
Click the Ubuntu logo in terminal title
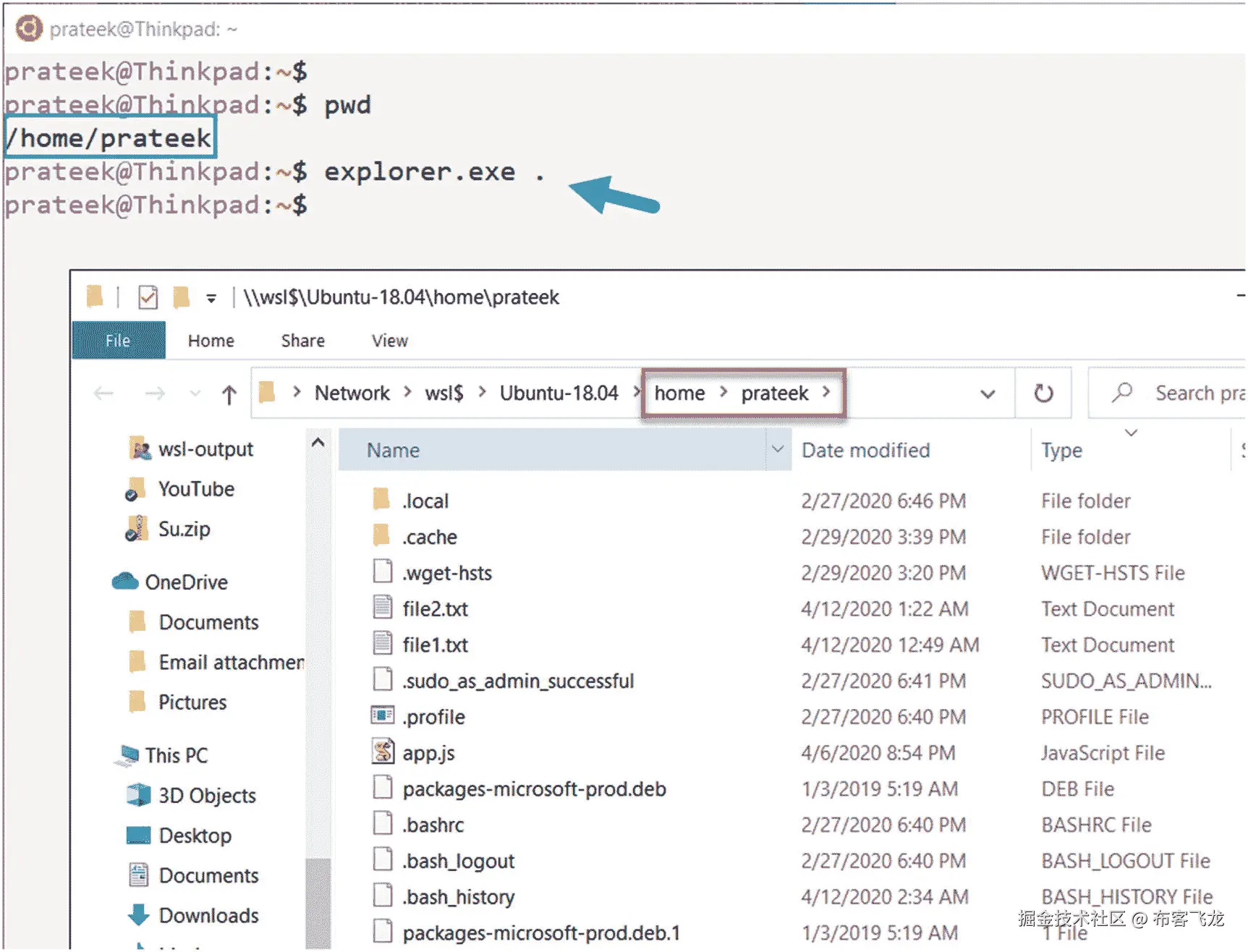[29, 29]
